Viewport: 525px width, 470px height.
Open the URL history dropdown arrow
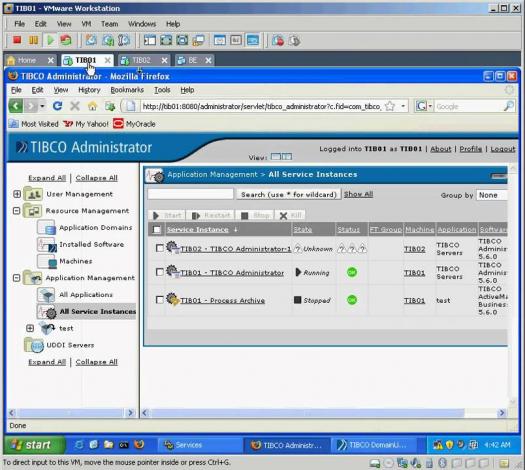pyautogui.click(x=403, y=106)
